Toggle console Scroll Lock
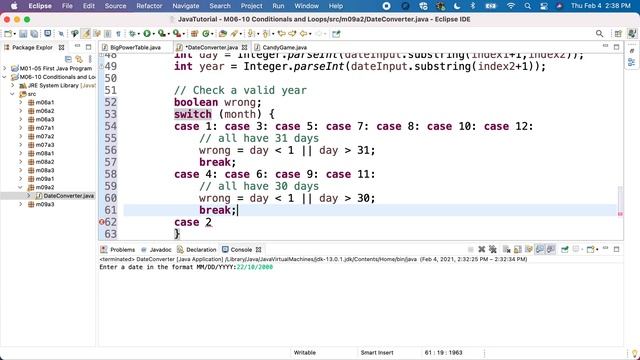The height and width of the screenshot is (360, 640). point(518,249)
